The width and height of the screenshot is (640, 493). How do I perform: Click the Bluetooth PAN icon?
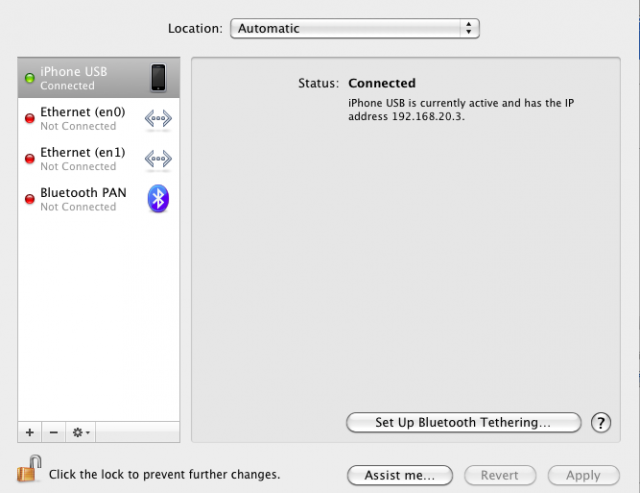click(158, 199)
